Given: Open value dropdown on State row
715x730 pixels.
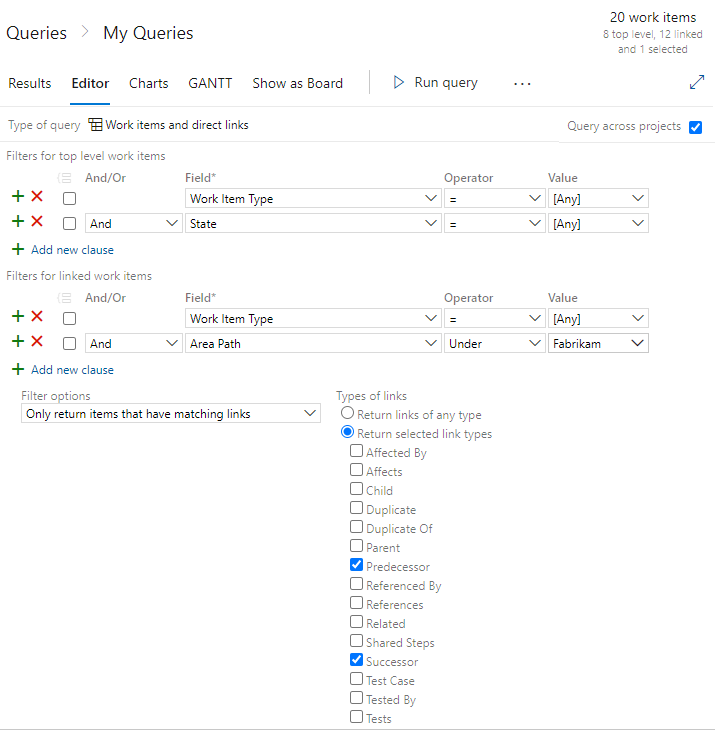Looking at the screenshot, I should point(598,224).
